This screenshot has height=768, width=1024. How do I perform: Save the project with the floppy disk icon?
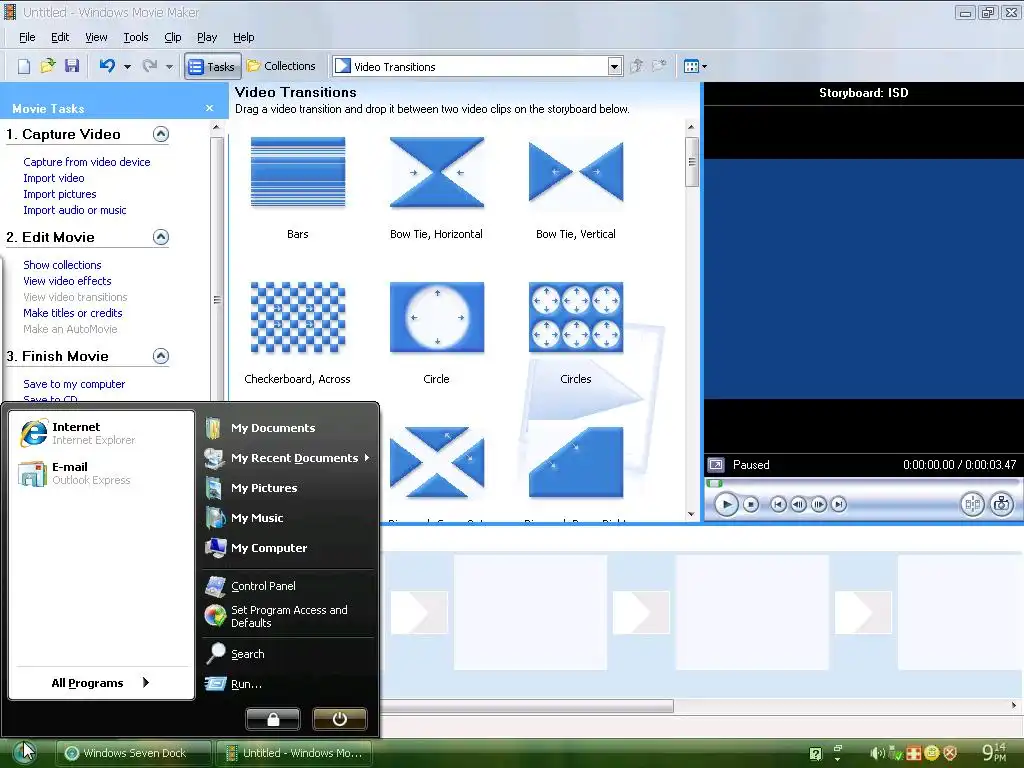point(72,66)
